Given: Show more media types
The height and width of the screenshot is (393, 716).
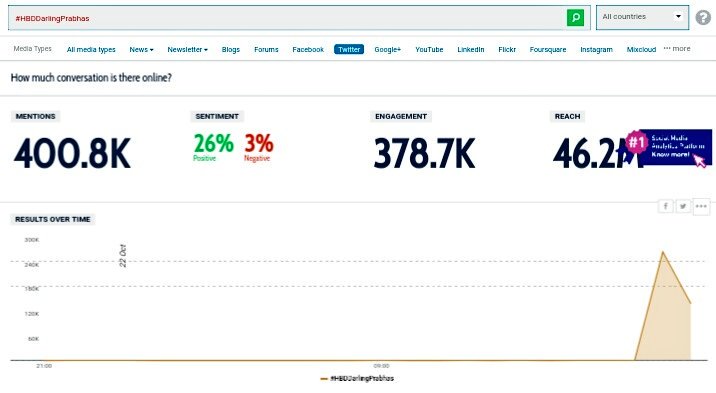Looking at the screenshot, I should pyautogui.click(x=677, y=48).
